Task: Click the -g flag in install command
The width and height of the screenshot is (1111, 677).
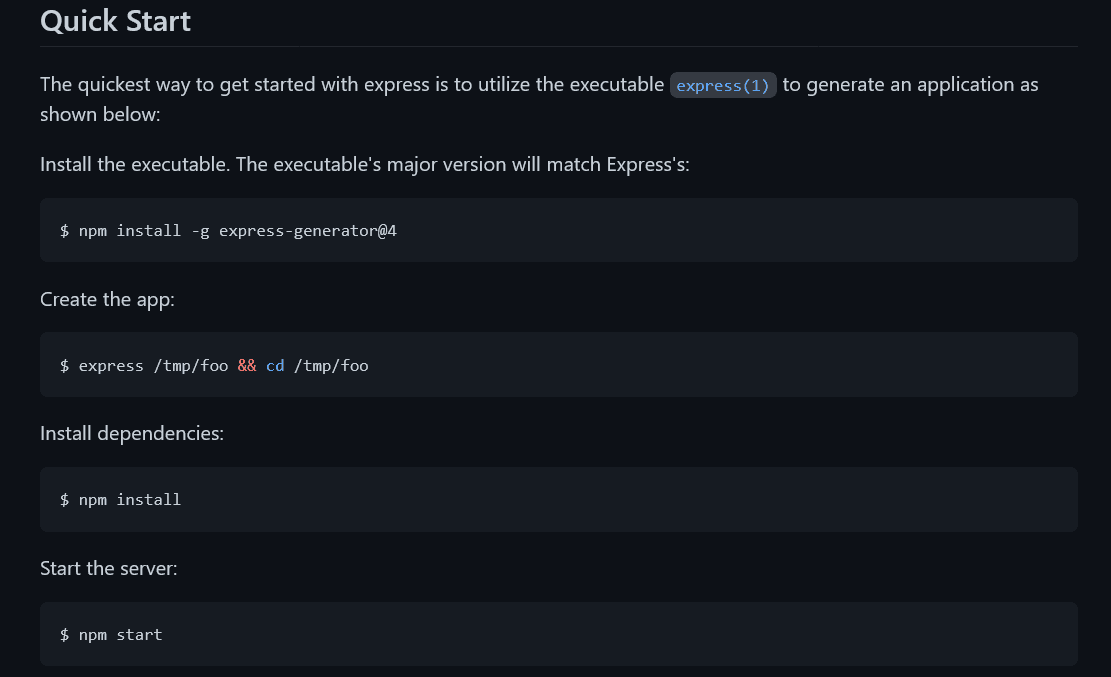Action: [x=200, y=231]
